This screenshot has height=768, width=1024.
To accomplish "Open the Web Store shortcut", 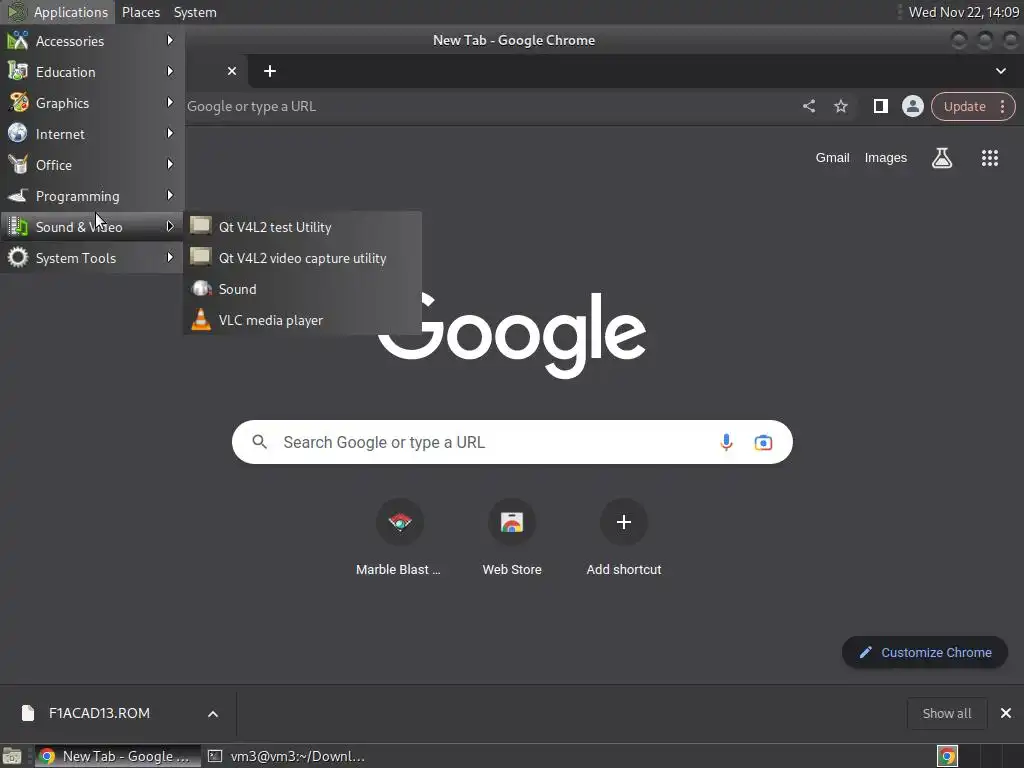I will [512, 539].
